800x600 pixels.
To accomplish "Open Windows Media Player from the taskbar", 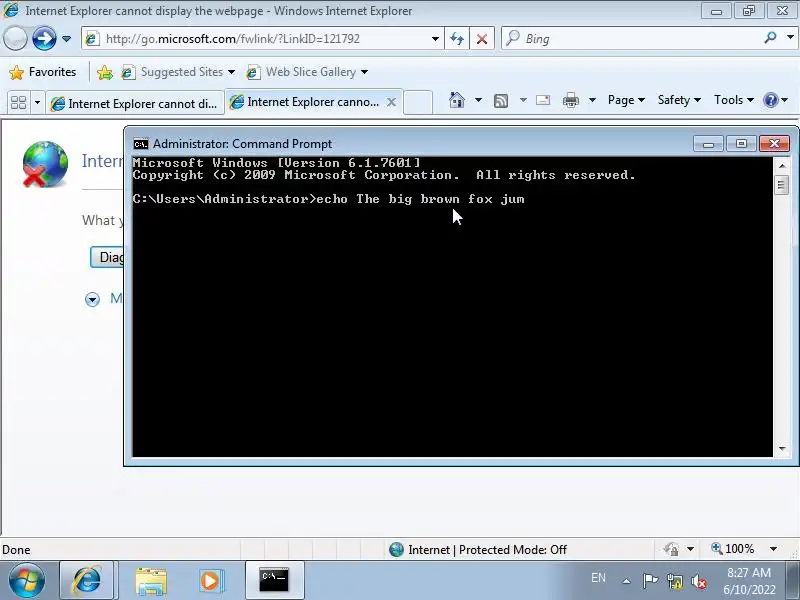I will [x=210, y=581].
